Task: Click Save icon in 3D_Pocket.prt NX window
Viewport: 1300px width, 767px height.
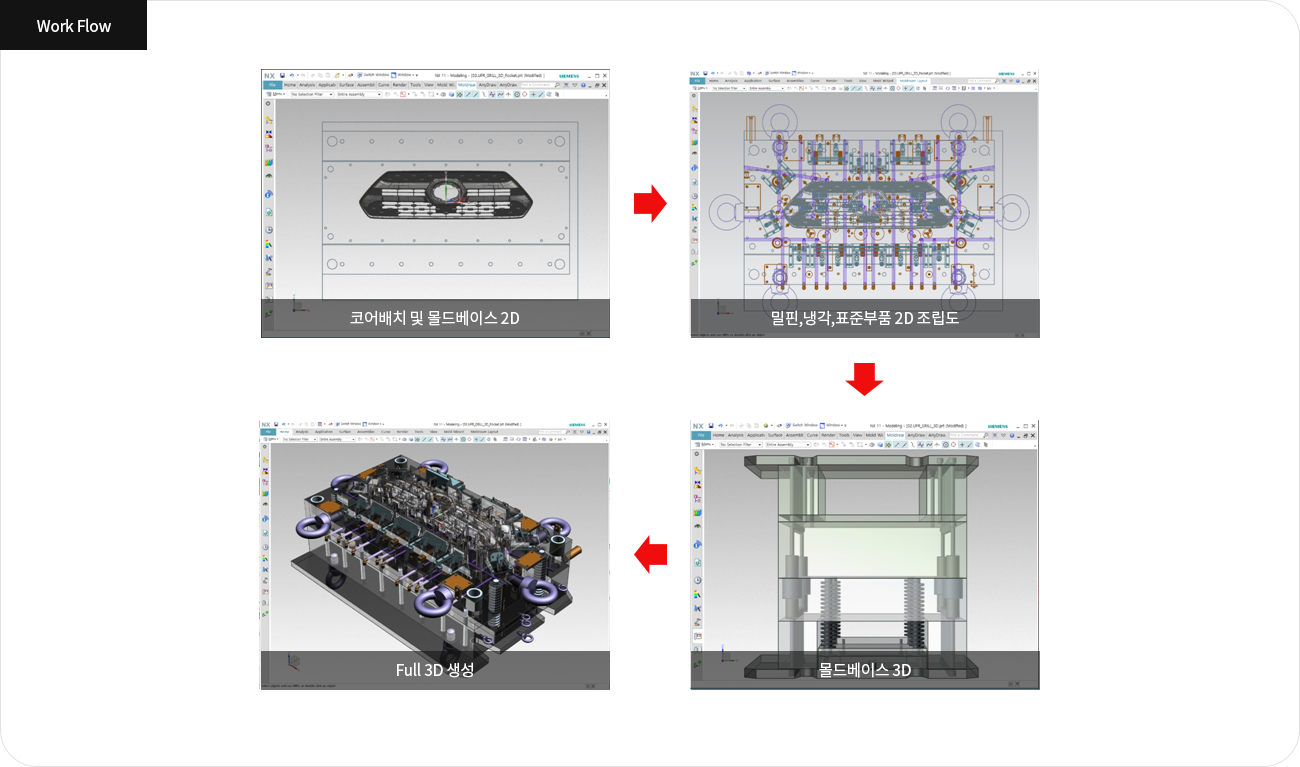Action: click(282, 75)
